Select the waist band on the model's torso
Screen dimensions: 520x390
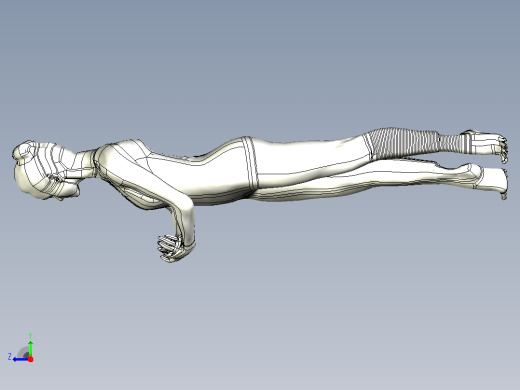tap(250, 163)
